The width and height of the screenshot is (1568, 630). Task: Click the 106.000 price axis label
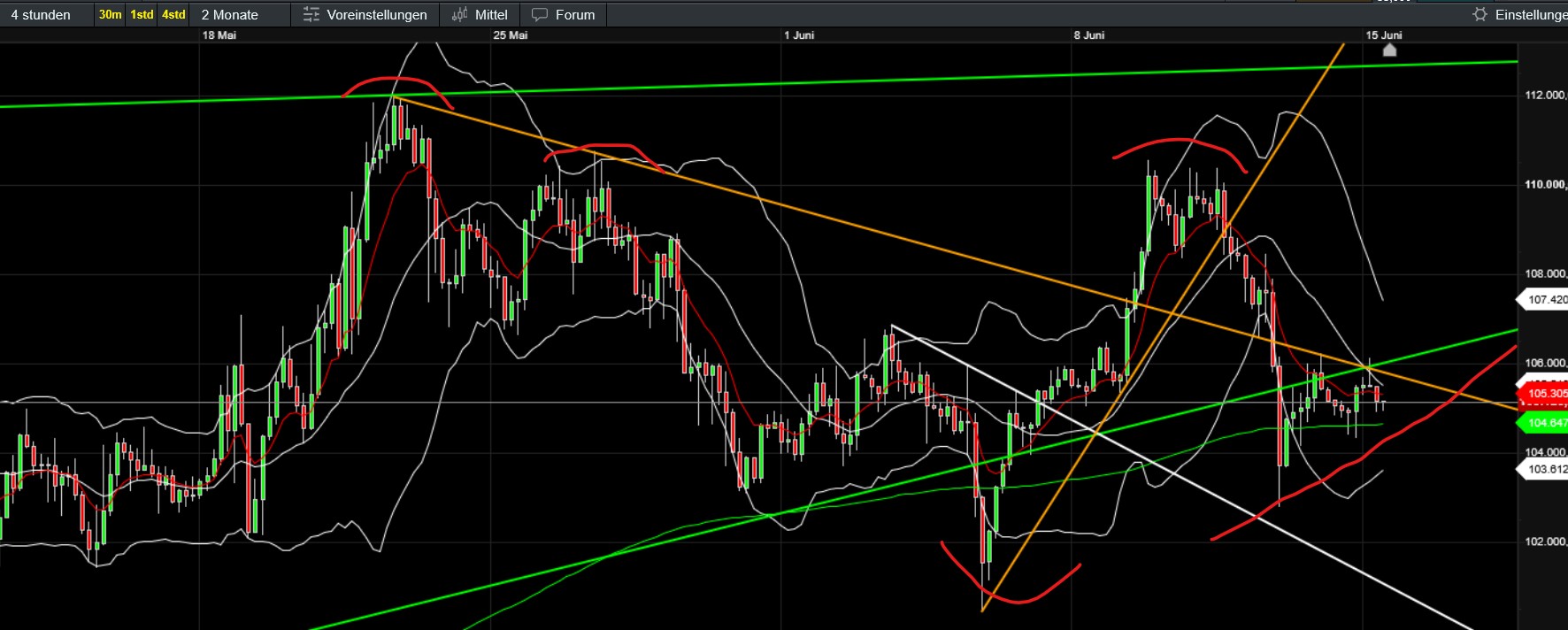pyautogui.click(x=1545, y=364)
